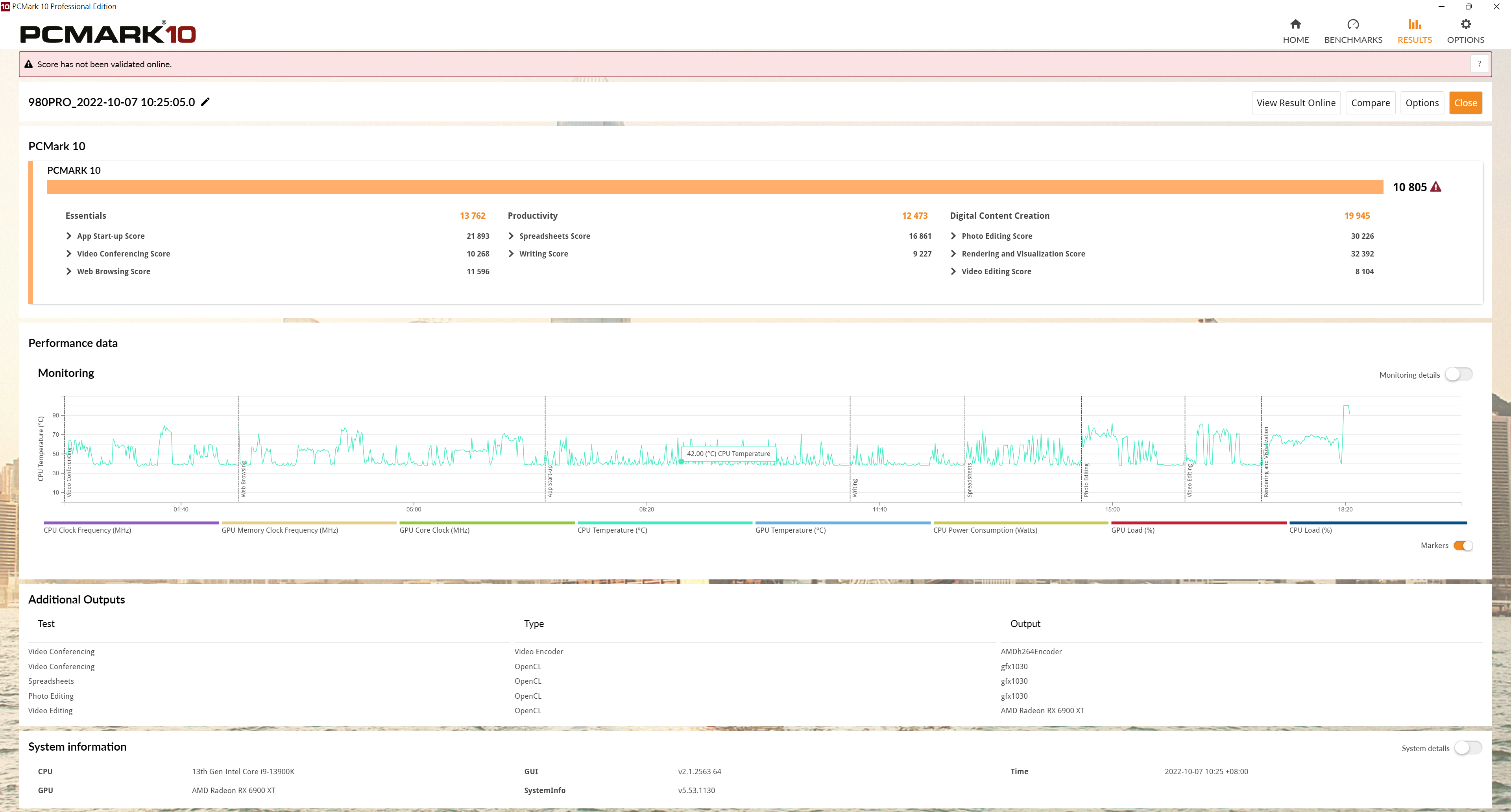Click the Compare button
The image size is (1511, 812).
click(1370, 103)
